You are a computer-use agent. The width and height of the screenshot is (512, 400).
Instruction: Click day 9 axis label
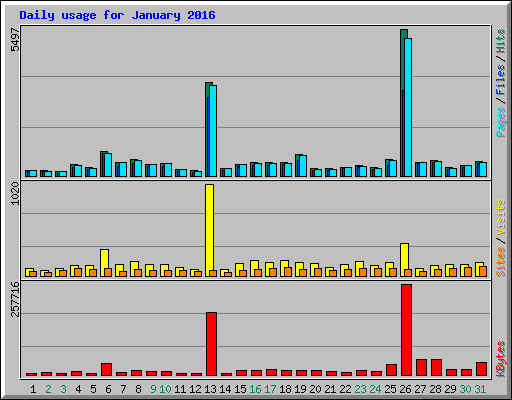153,389
